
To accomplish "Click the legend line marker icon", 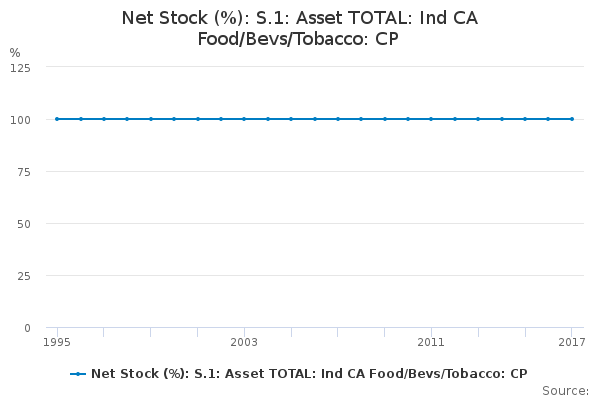I will [x=78, y=374].
